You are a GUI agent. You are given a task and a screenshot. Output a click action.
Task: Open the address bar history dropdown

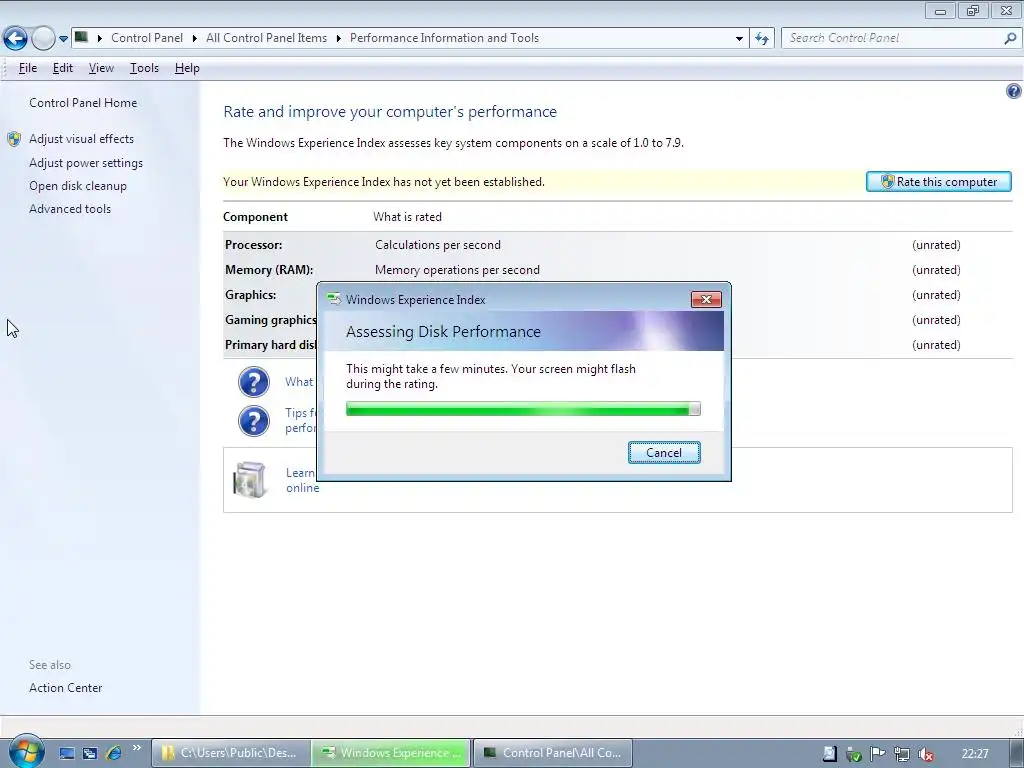tap(739, 39)
